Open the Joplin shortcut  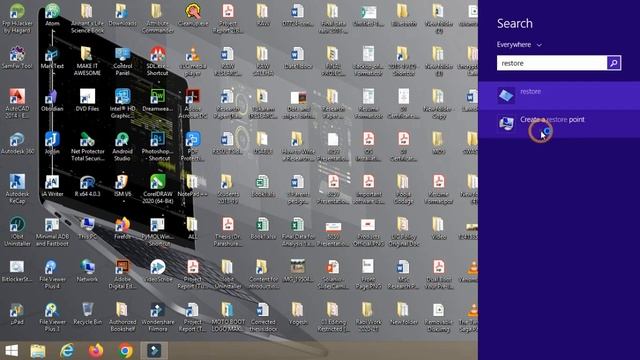[52, 143]
